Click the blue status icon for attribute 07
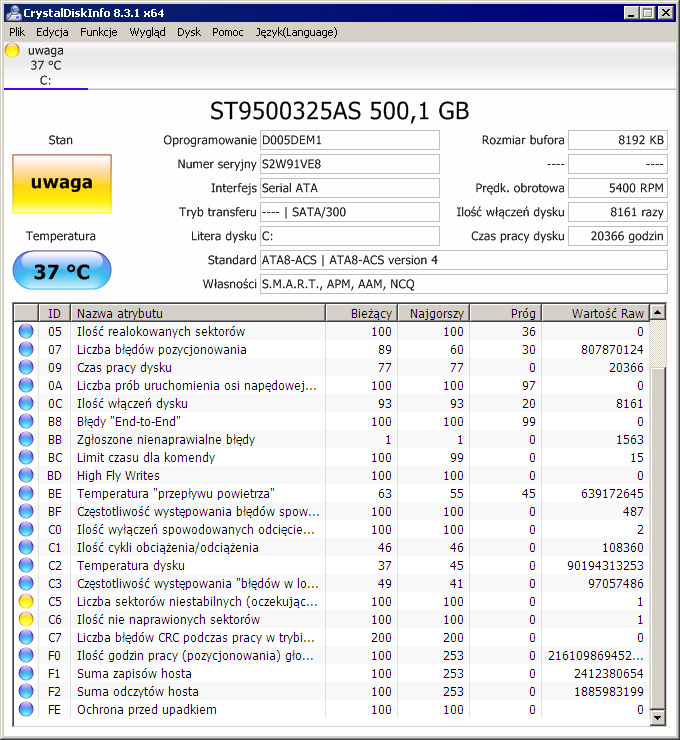This screenshot has height=740, width=680. [26, 349]
